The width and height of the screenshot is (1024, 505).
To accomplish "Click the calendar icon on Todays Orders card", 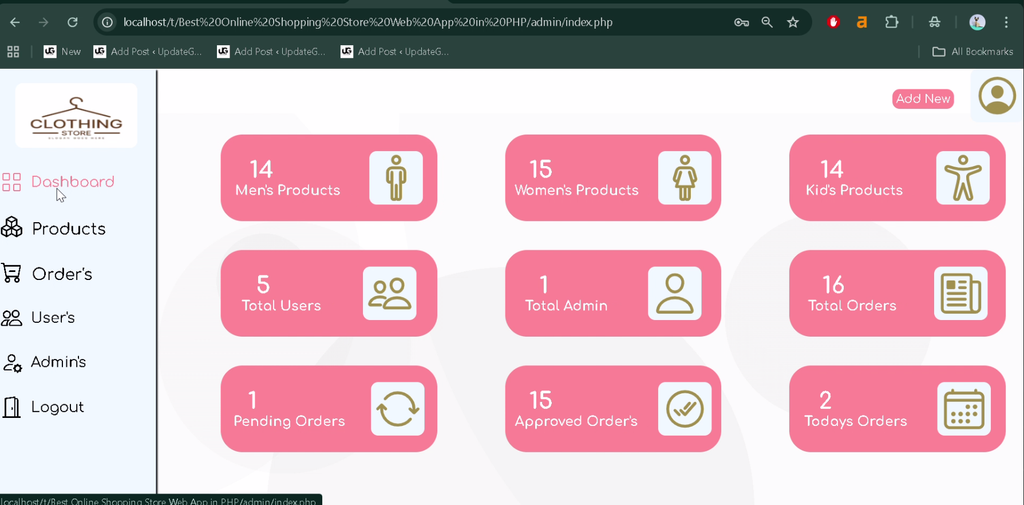I will point(964,409).
